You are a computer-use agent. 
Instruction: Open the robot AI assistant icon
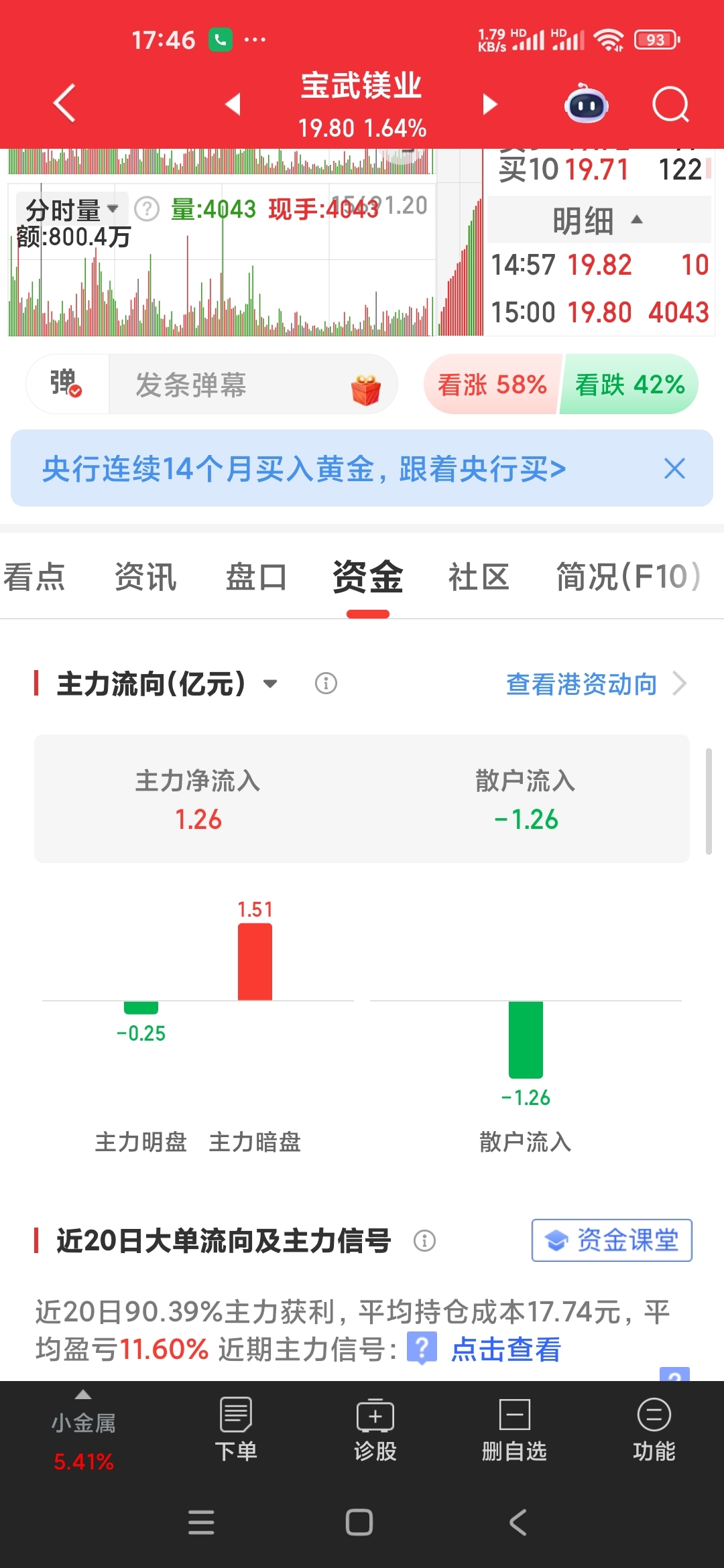(x=587, y=104)
